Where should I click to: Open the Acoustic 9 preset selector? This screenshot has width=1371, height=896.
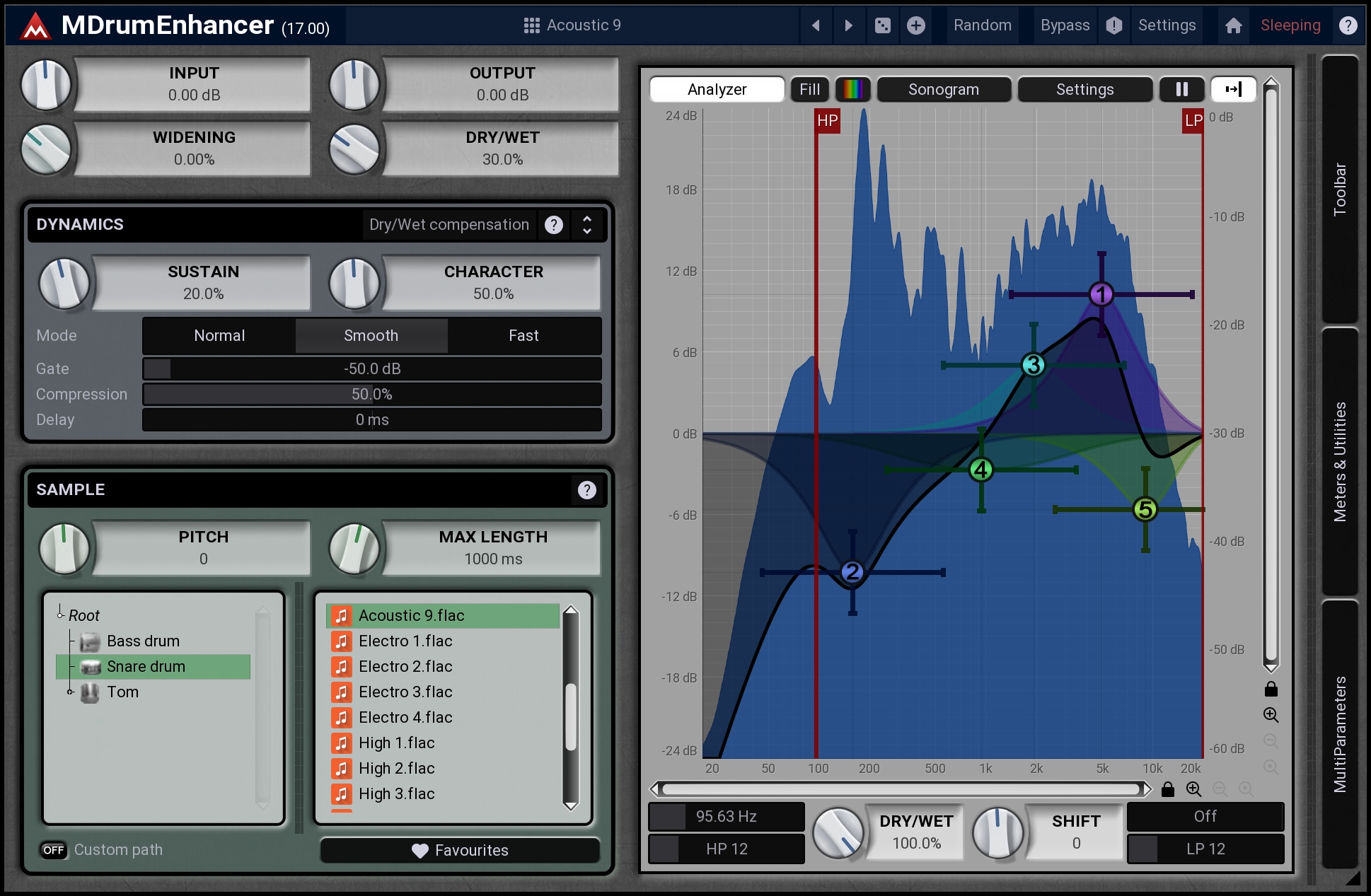[x=573, y=25]
